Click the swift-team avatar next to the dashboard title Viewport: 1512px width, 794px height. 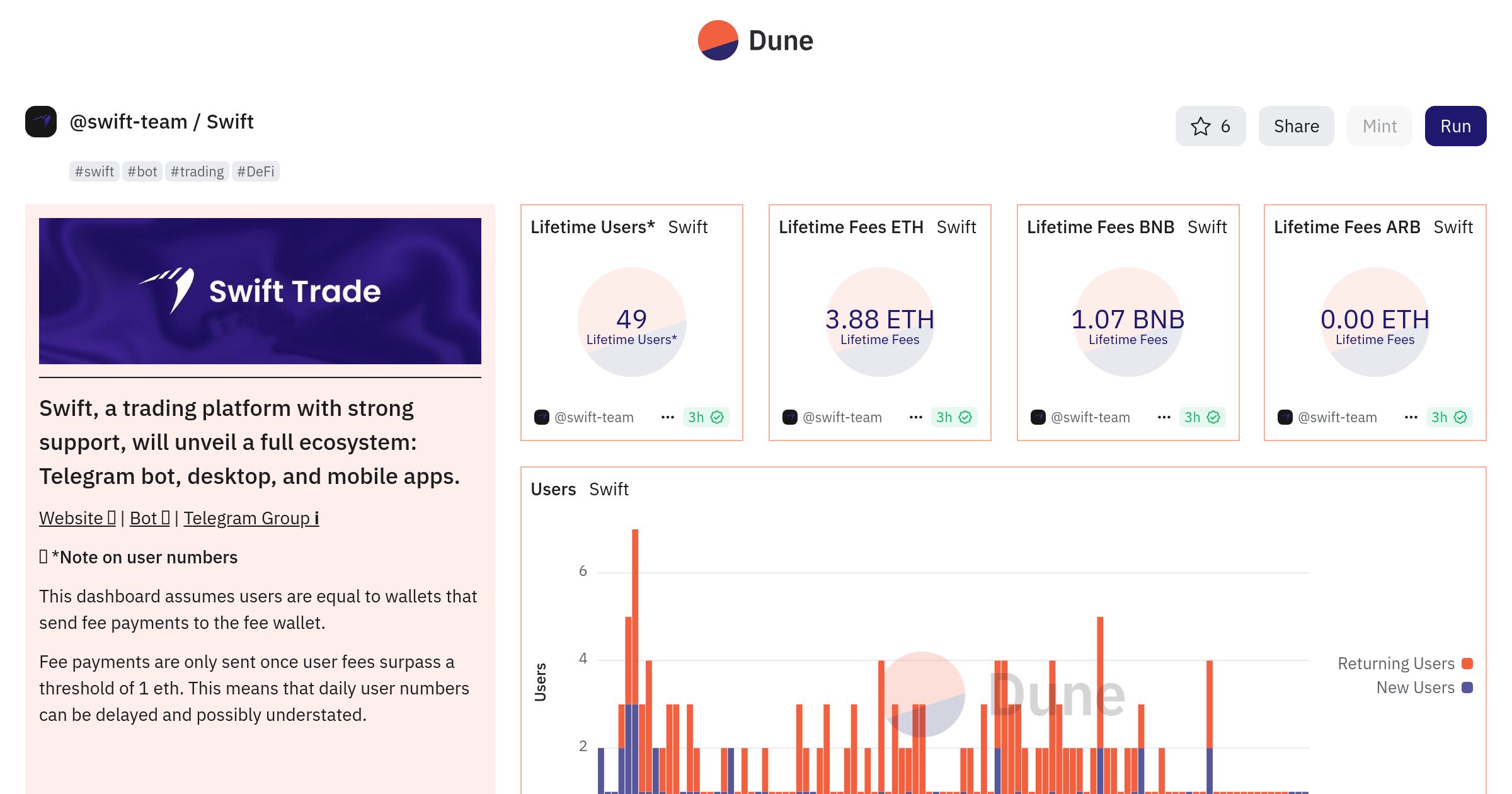click(41, 122)
